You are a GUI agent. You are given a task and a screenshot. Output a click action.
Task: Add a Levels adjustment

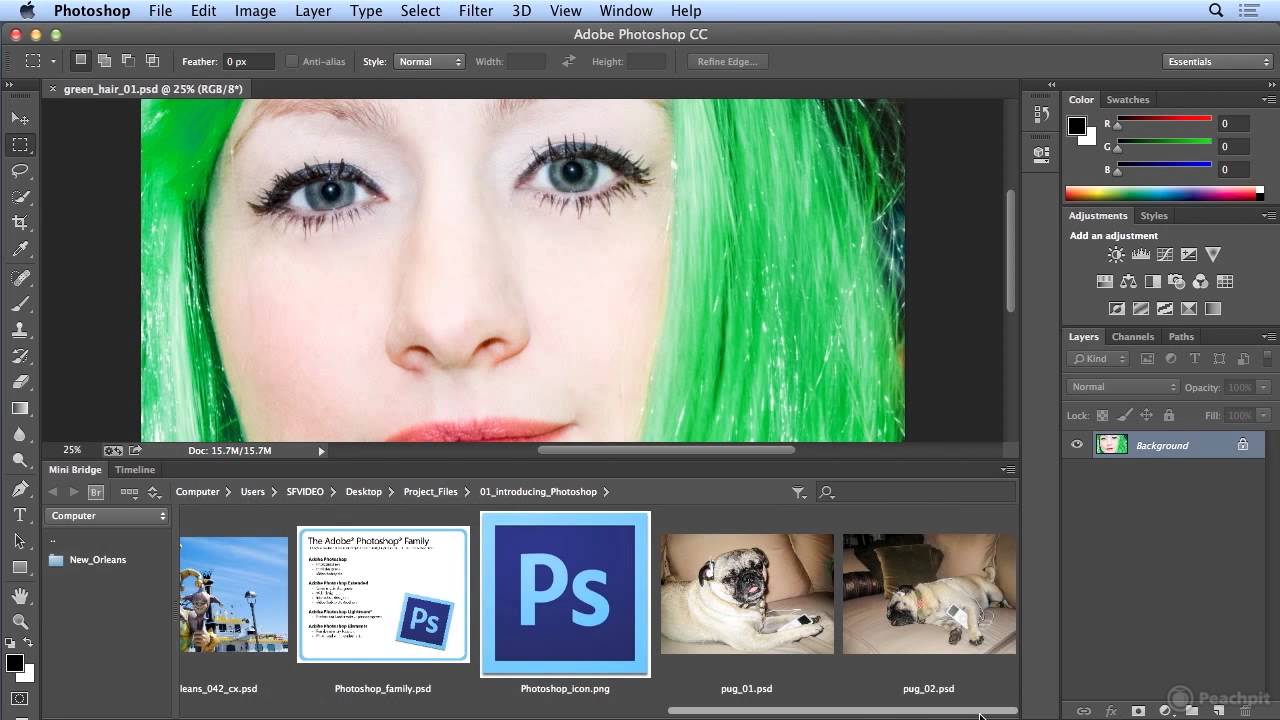point(1140,255)
